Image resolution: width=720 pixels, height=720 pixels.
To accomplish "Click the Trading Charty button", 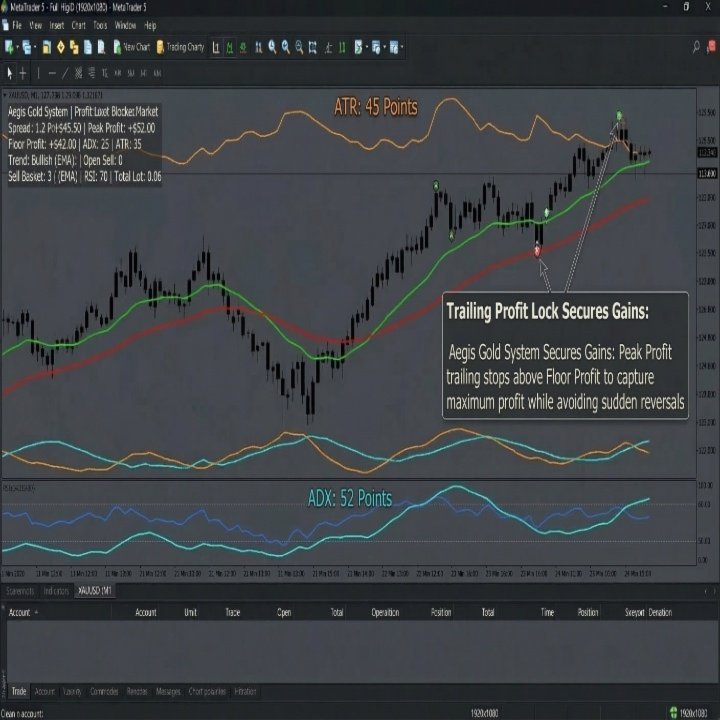I will tap(180, 47).
